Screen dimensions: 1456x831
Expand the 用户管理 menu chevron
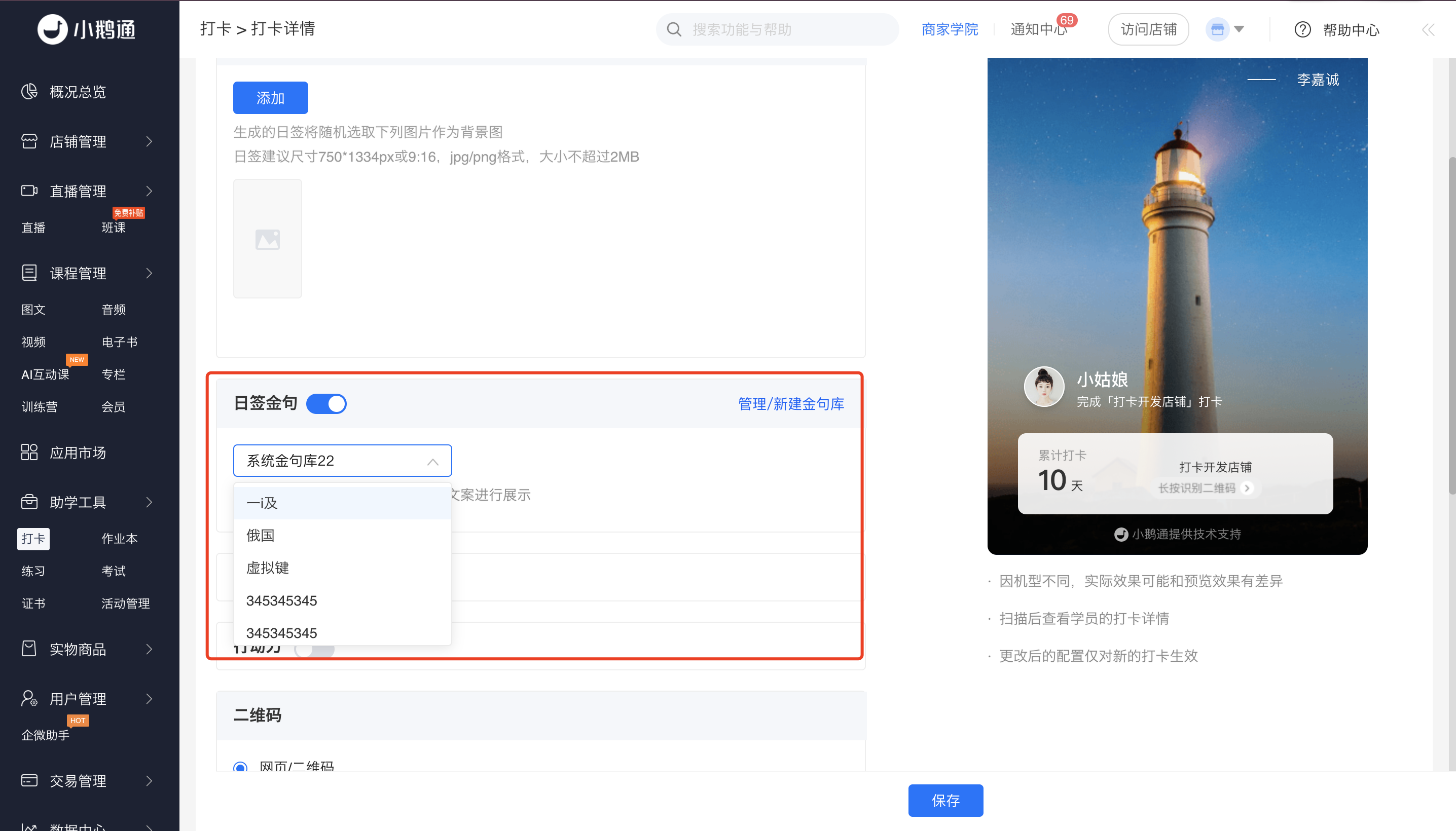149,698
